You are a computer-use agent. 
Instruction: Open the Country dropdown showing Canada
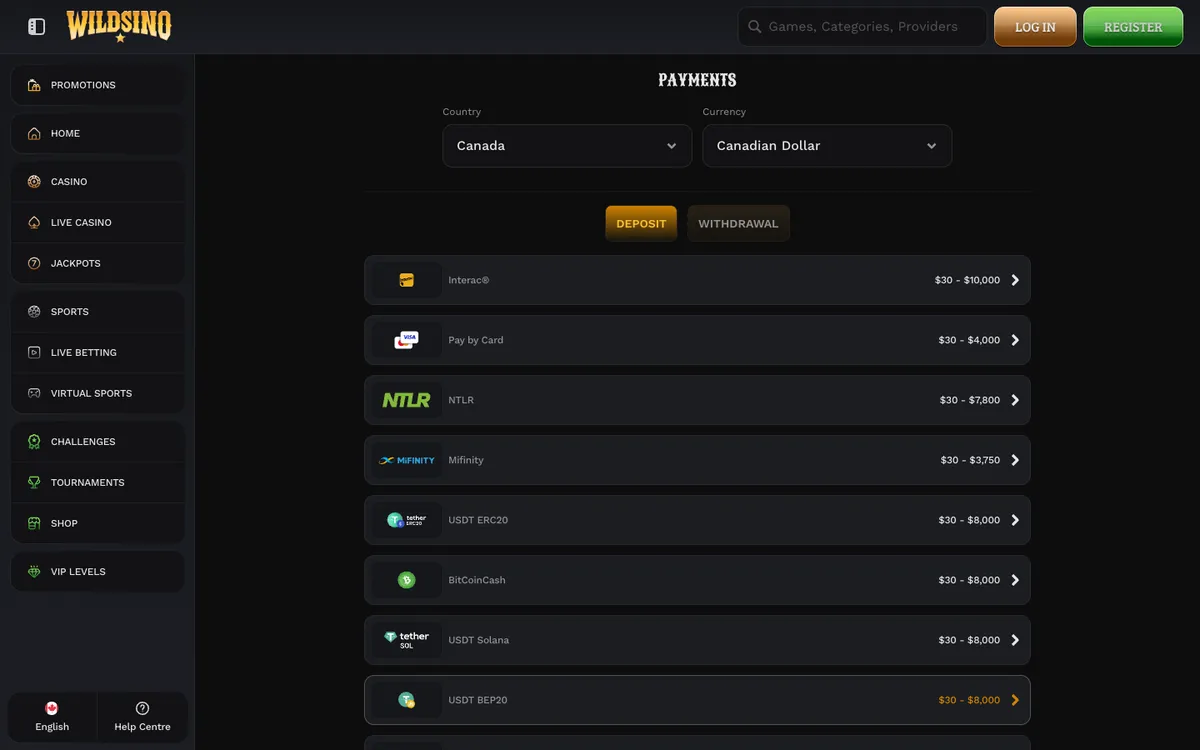tap(567, 146)
